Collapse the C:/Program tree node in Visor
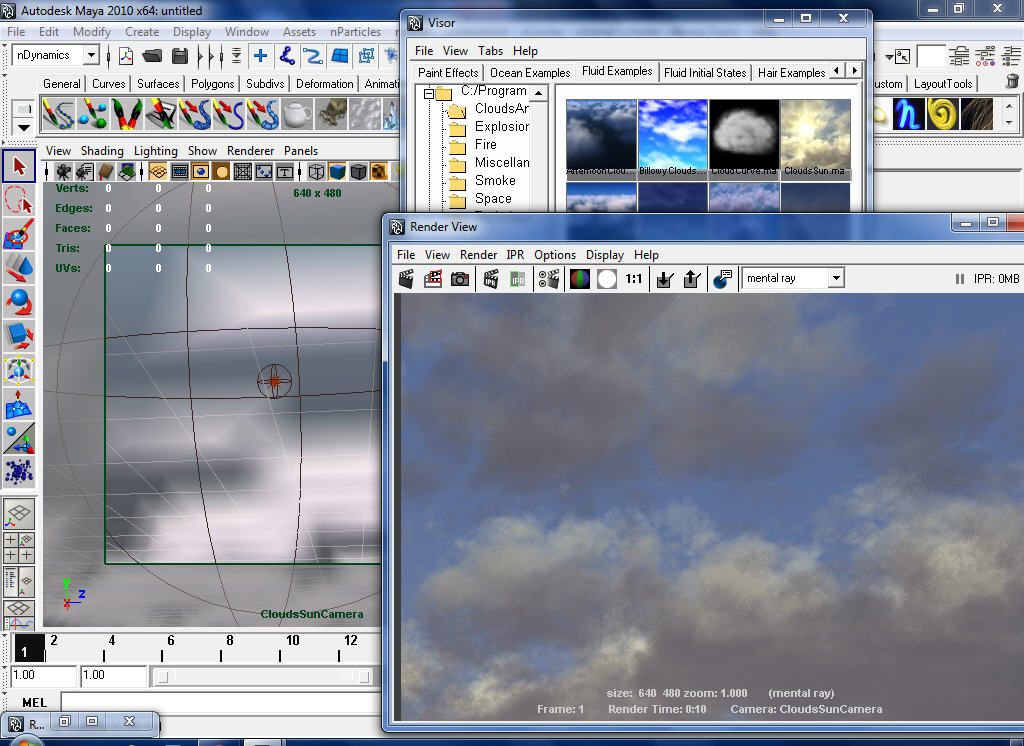Screen dimensions: 1024x746 tap(429, 93)
